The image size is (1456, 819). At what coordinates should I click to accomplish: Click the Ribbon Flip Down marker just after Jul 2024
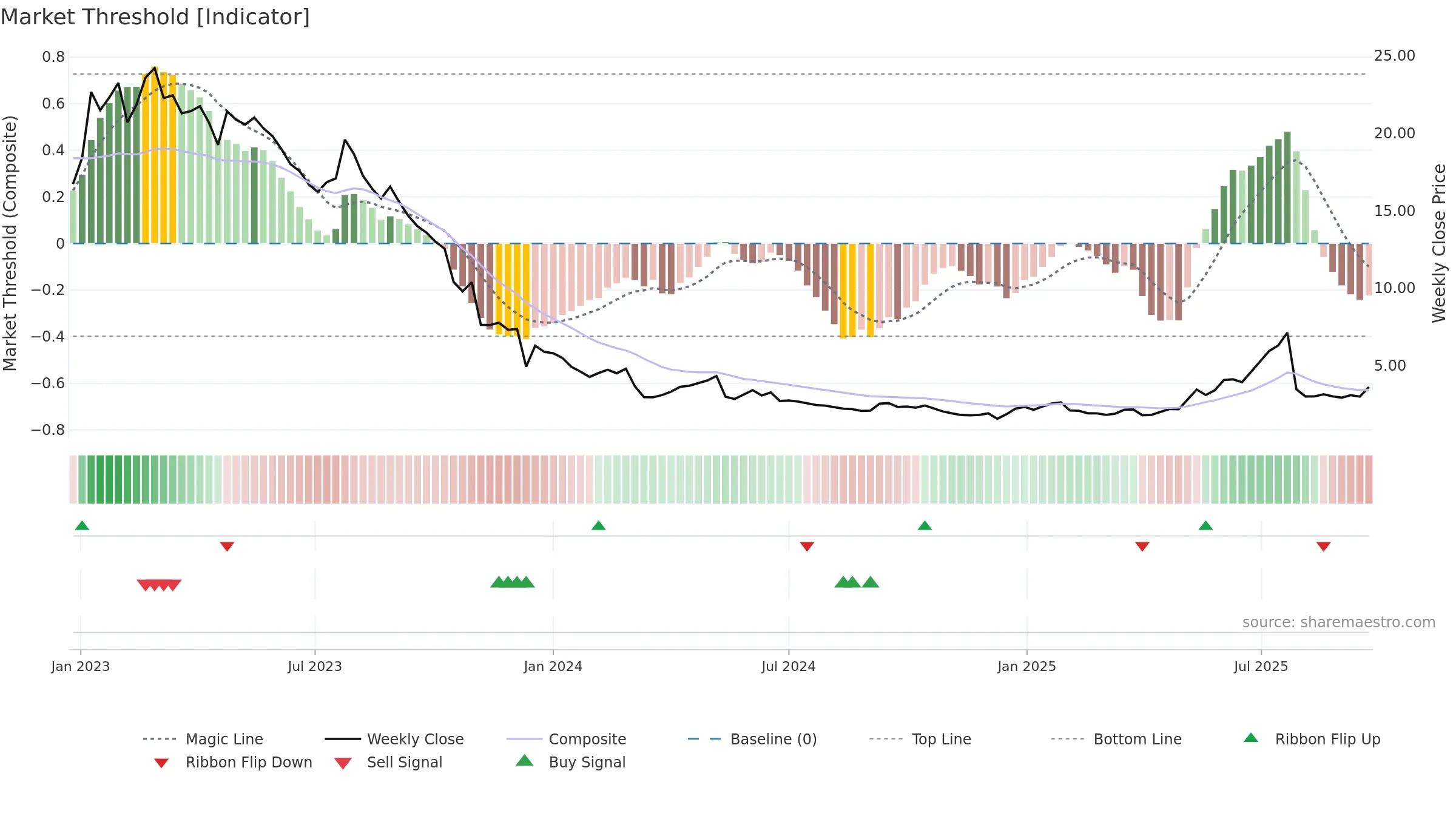(x=807, y=547)
